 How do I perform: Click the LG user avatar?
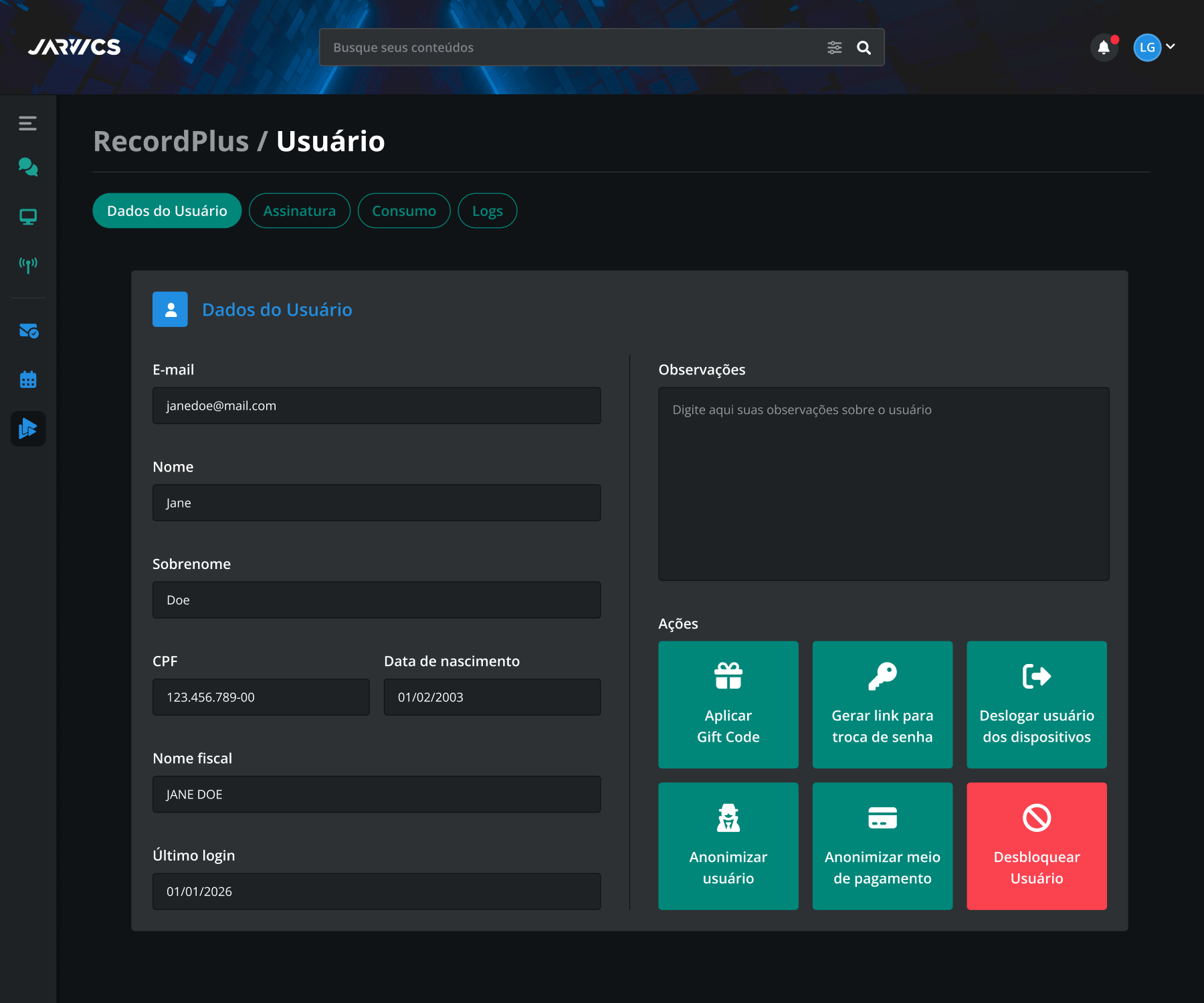[1147, 47]
